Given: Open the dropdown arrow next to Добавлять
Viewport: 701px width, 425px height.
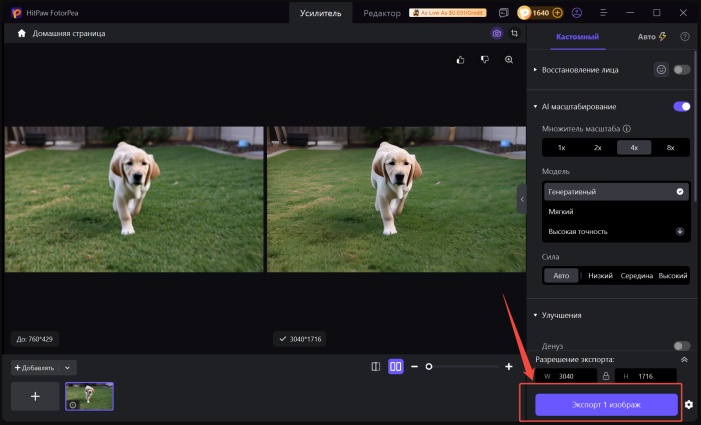Looking at the screenshot, I should pos(68,368).
